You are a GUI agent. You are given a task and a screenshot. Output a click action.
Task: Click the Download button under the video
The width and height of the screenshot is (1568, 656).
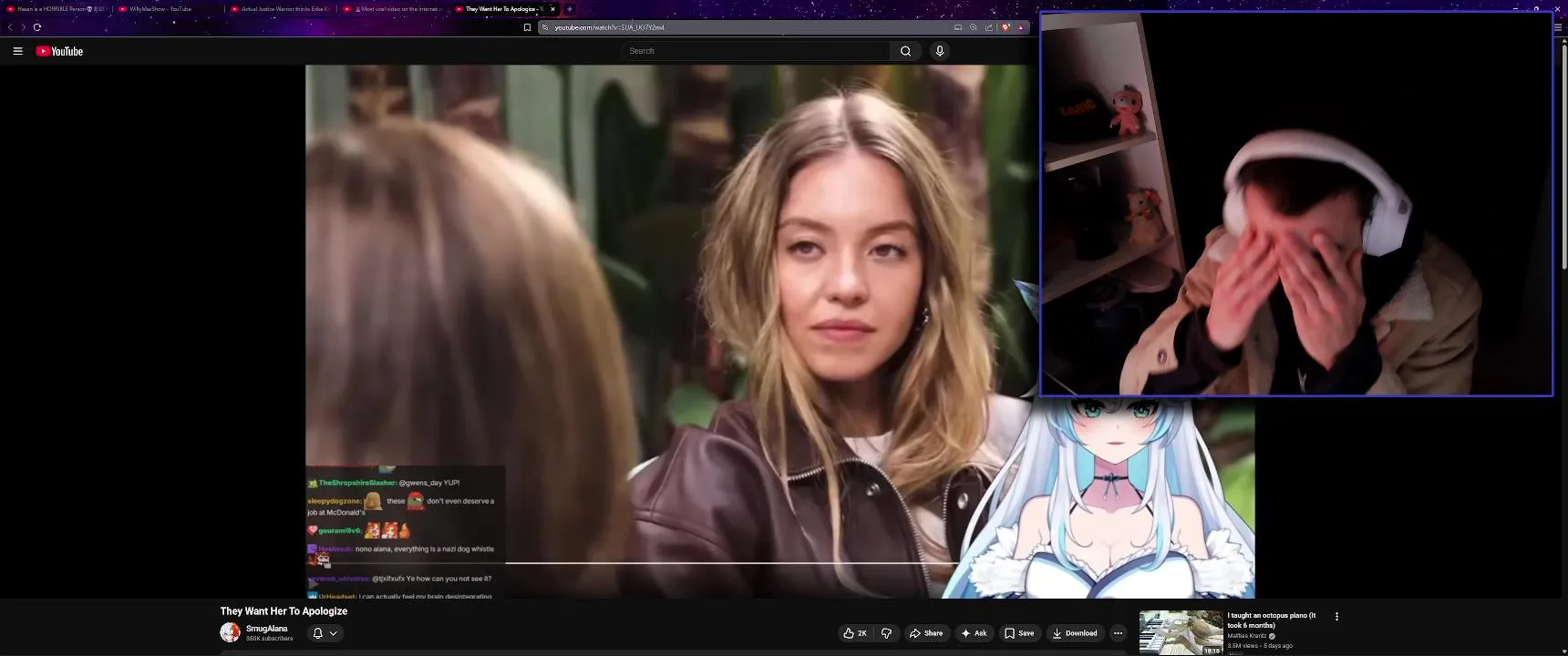(x=1075, y=633)
